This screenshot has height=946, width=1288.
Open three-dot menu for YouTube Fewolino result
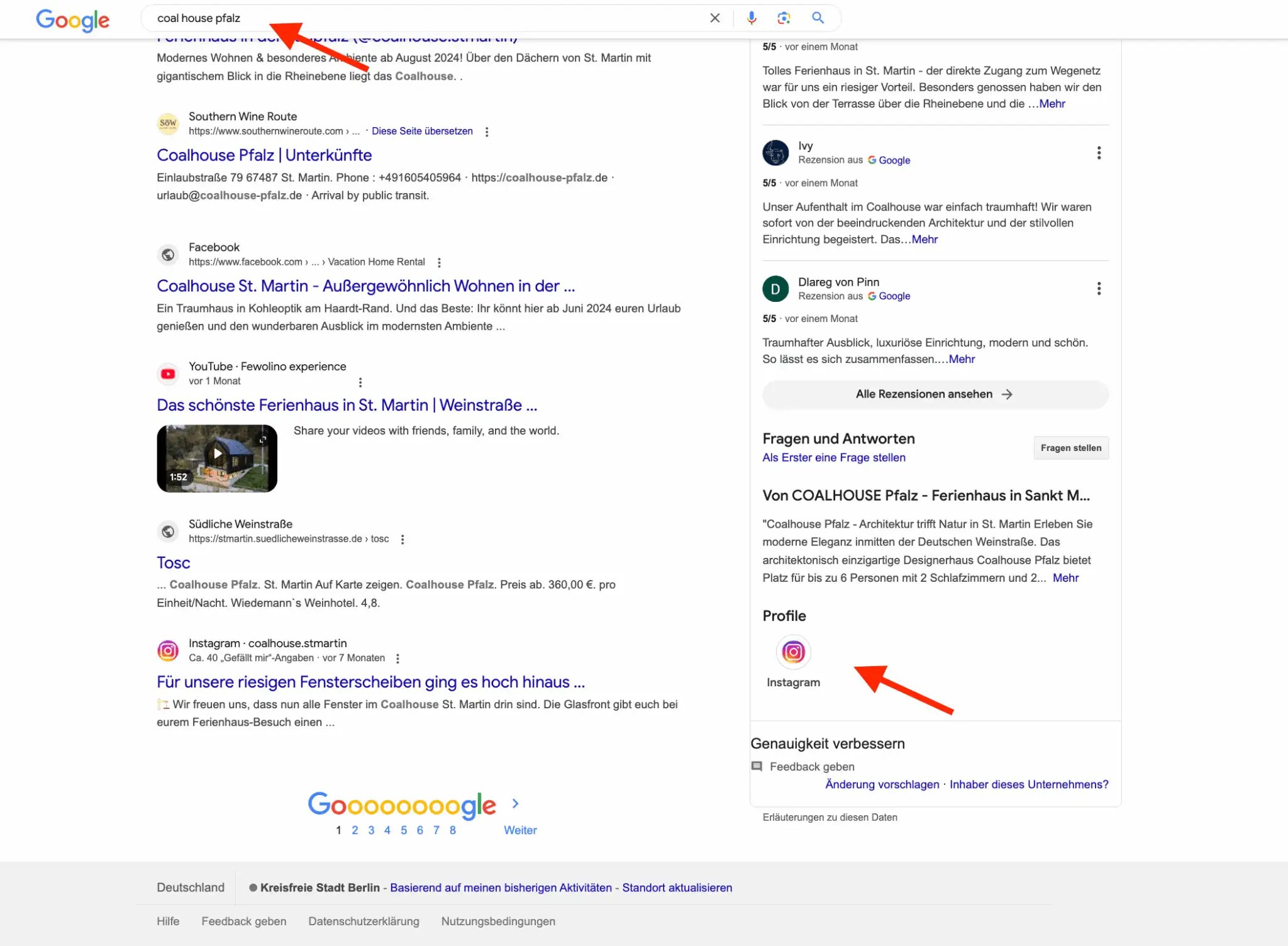(360, 382)
